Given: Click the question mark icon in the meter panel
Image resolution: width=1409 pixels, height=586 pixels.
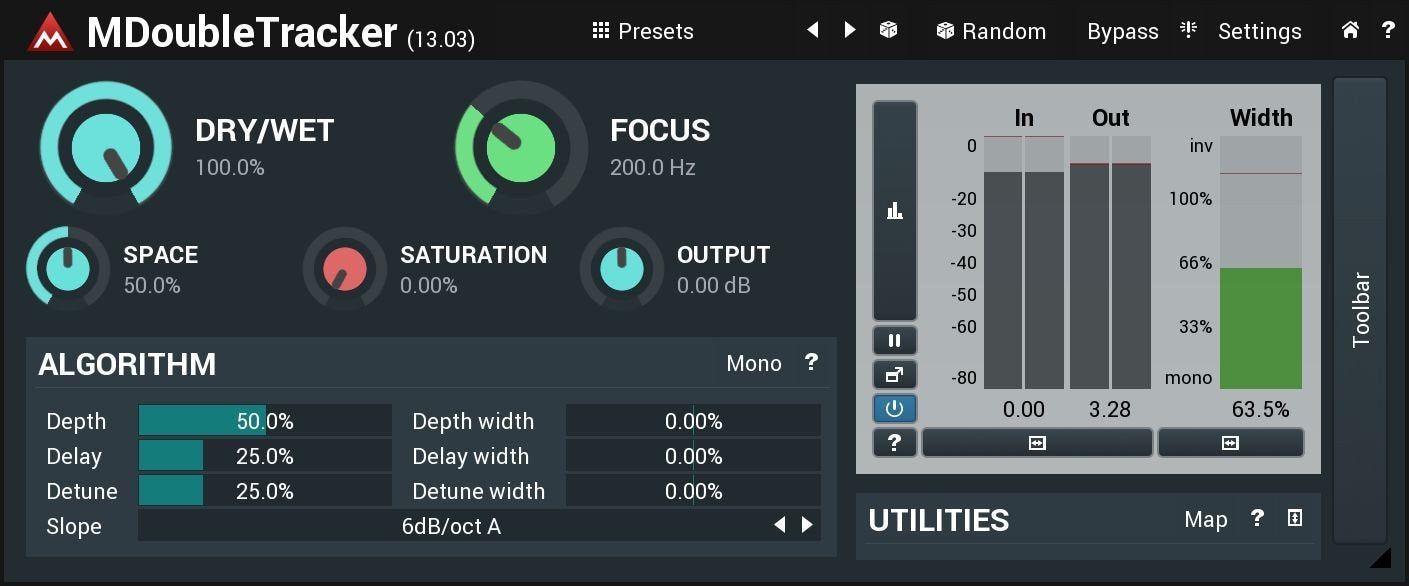Looking at the screenshot, I should pyautogui.click(x=894, y=442).
